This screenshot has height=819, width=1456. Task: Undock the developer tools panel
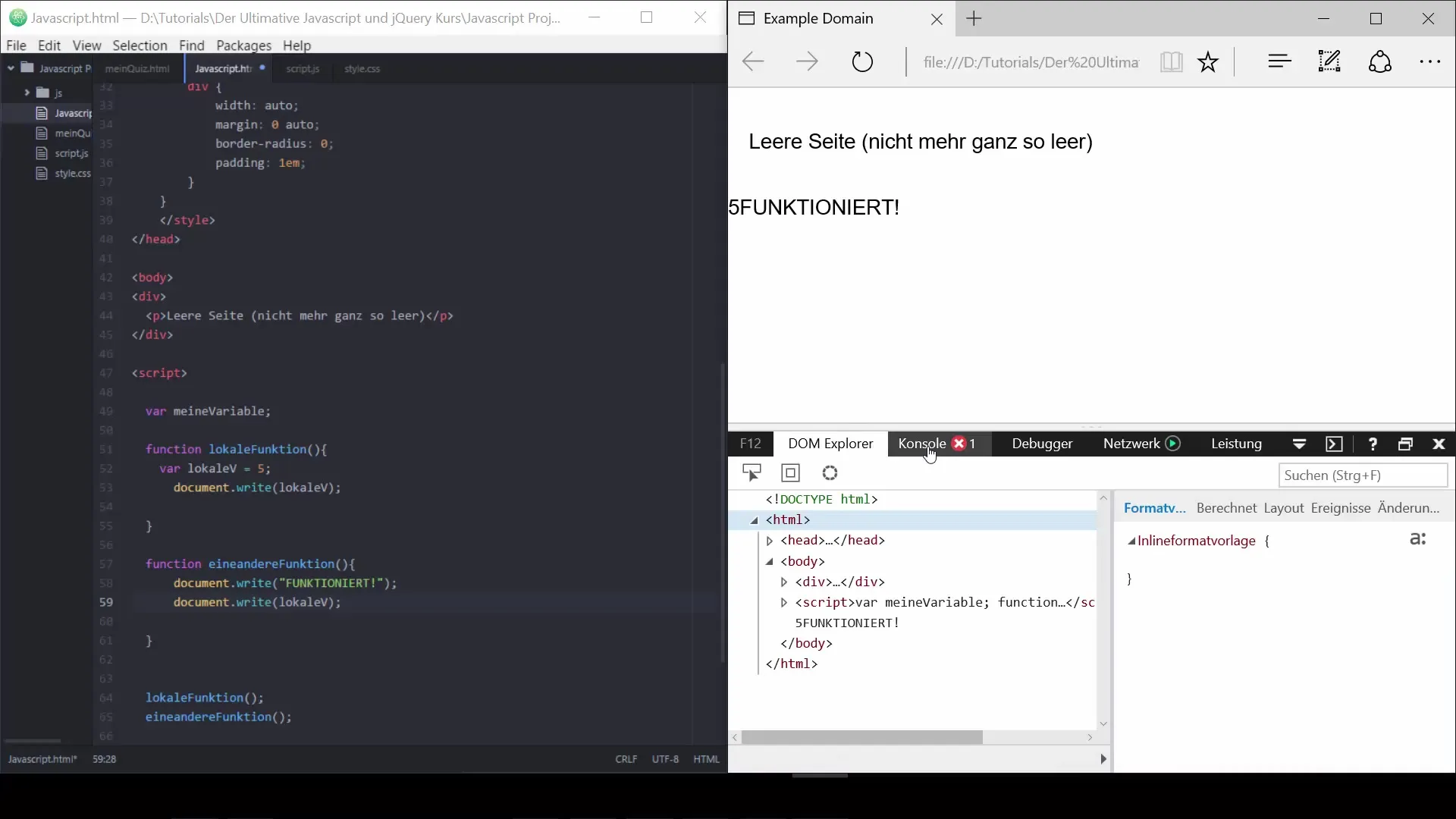pyautogui.click(x=1405, y=444)
